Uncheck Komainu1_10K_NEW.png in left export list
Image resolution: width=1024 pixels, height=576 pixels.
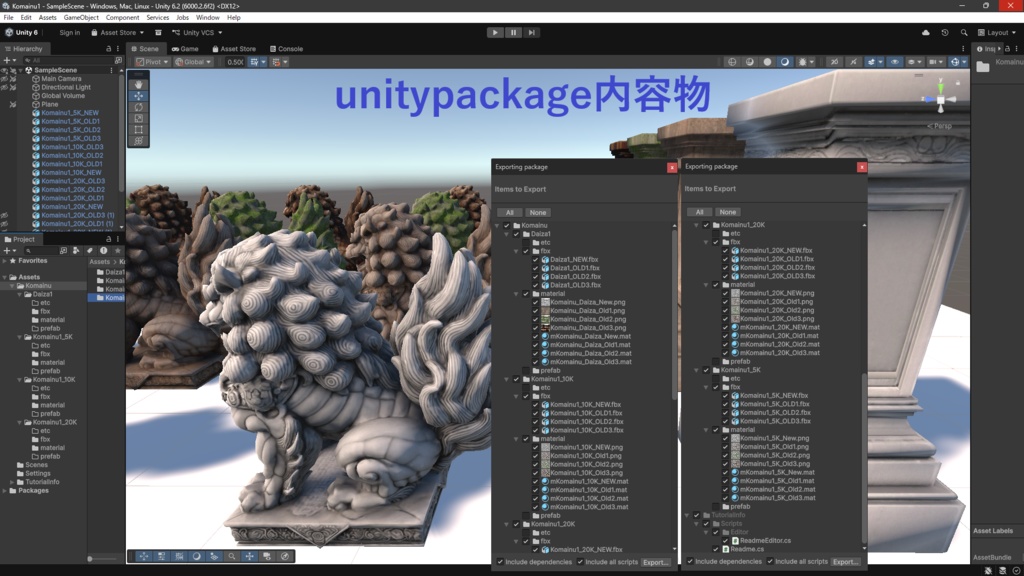[536, 447]
